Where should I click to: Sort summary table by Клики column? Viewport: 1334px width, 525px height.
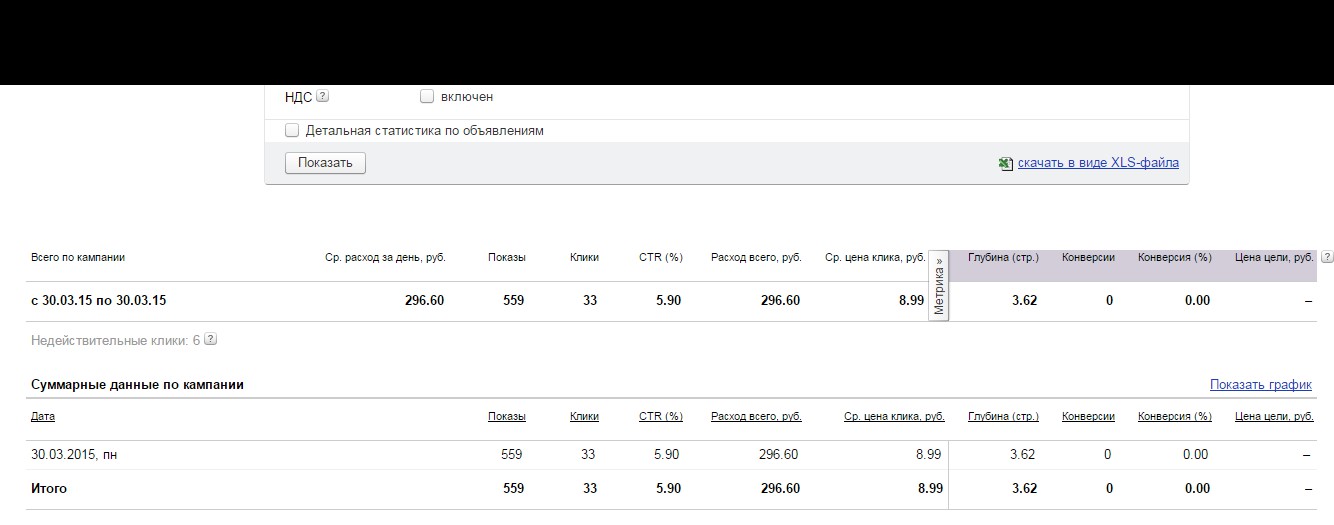pos(584,417)
